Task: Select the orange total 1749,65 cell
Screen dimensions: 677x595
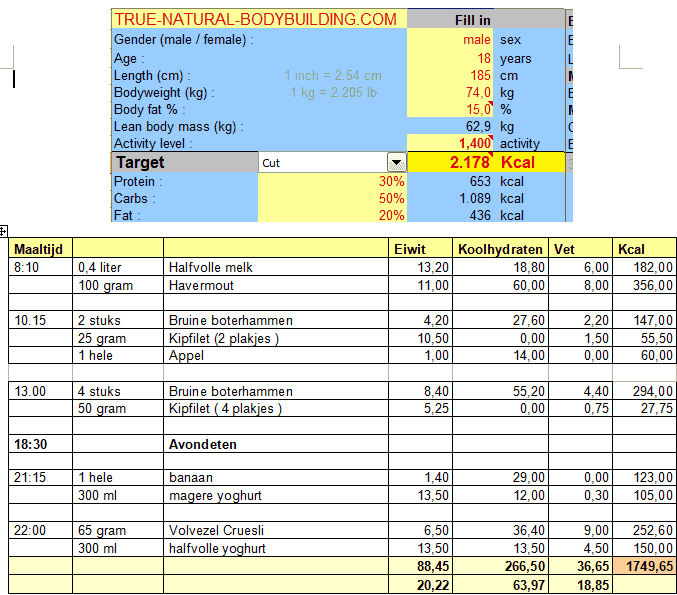Action: [645, 566]
